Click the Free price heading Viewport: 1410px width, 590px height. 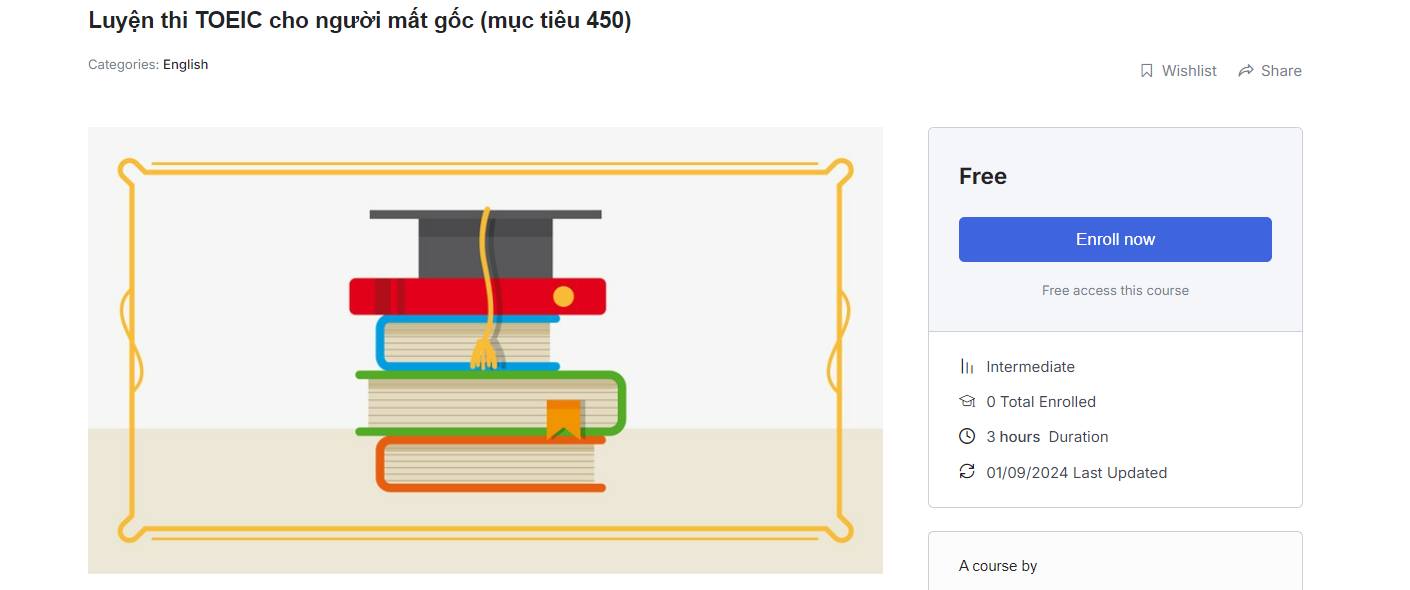[x=983, y=176]
